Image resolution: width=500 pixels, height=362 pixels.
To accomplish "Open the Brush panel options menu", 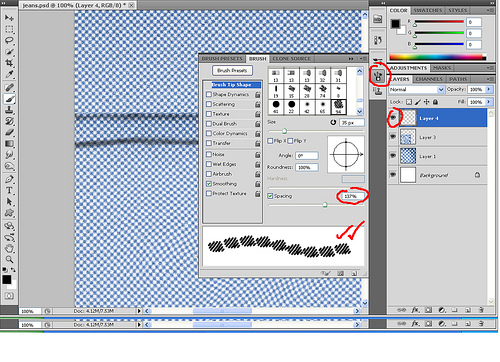I will [363, 59].
